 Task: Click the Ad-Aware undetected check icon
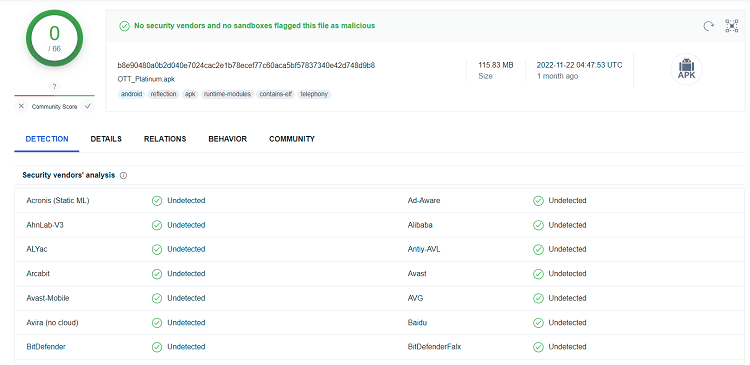click(538, 200)
